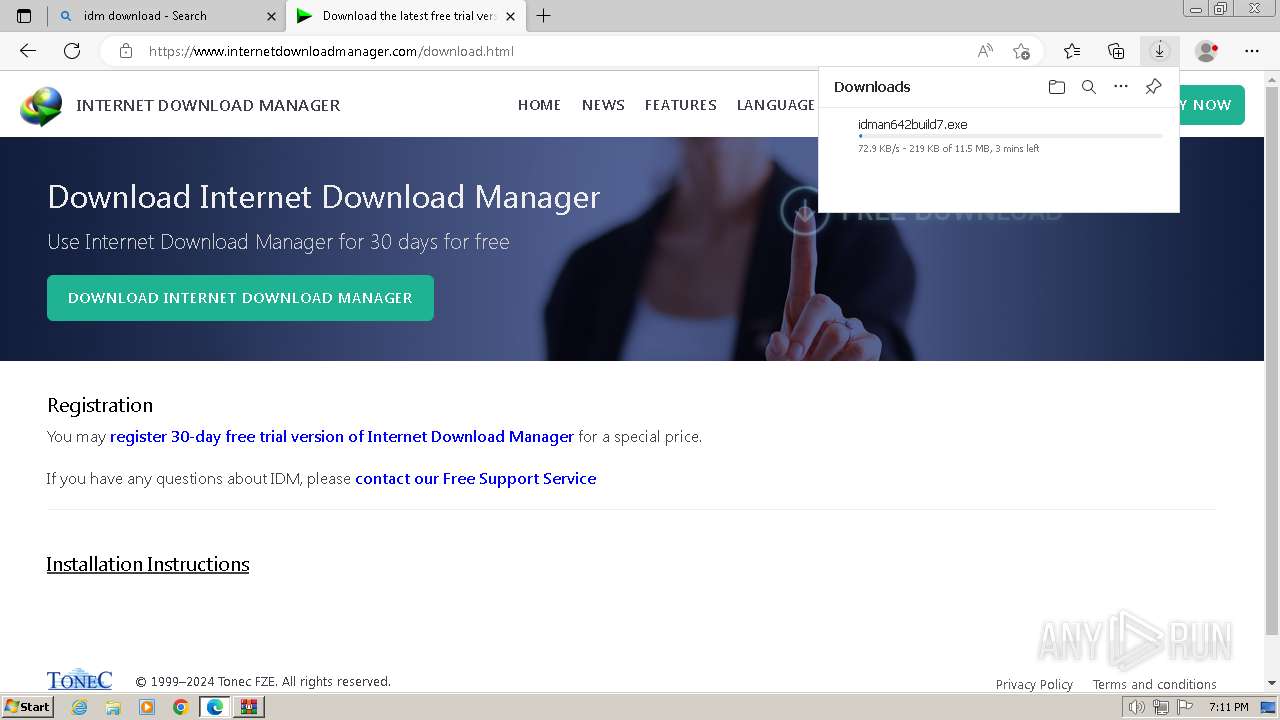Toggle the Downloads toolbar button
Image resolution: width=1280 pixels, height=720 pixels.
(1160, 51)
